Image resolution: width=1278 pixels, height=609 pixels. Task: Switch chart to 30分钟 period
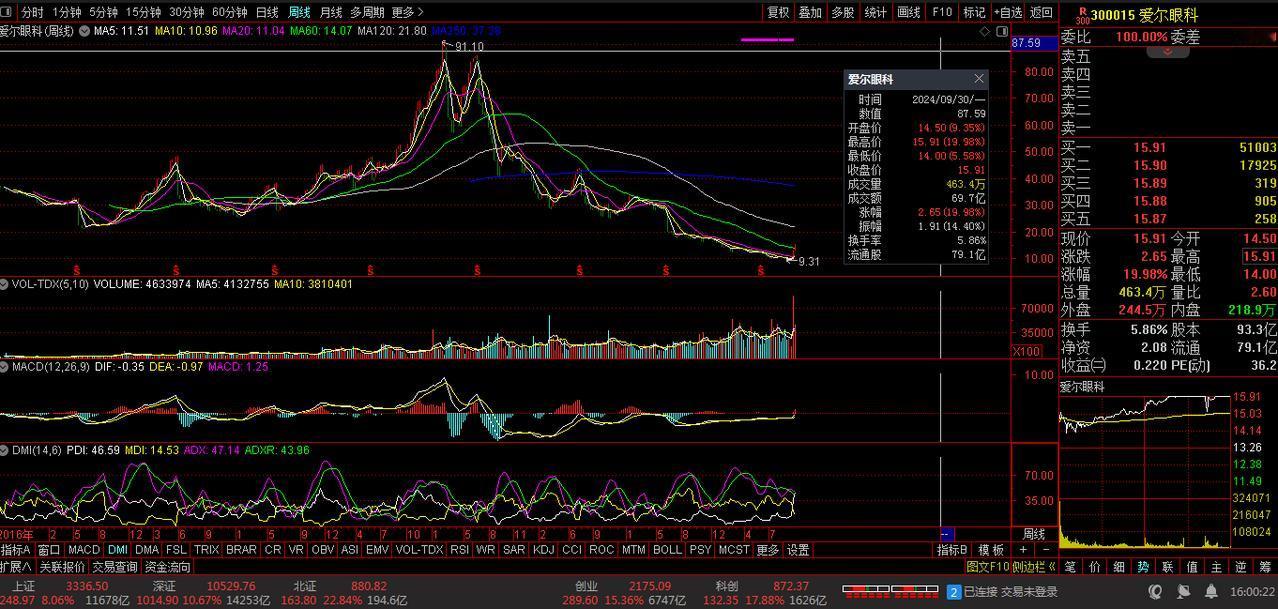coord(186,12)
